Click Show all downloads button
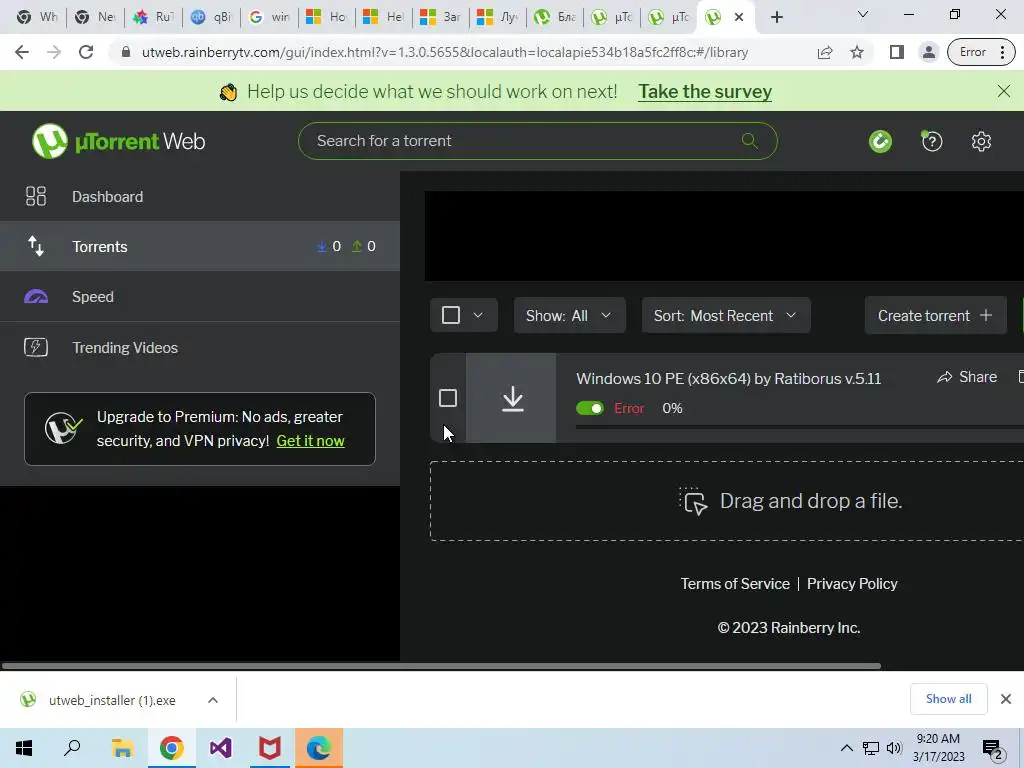 tap(948, 699)
